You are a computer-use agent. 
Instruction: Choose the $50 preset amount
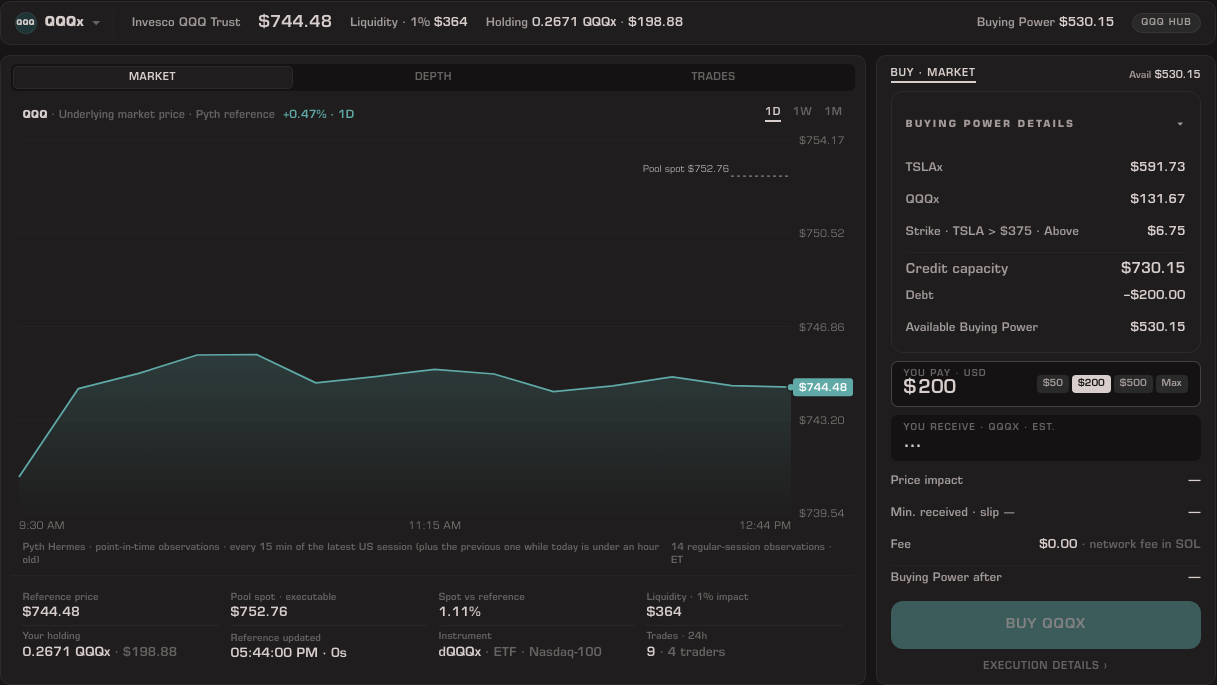pos(1053,383)
